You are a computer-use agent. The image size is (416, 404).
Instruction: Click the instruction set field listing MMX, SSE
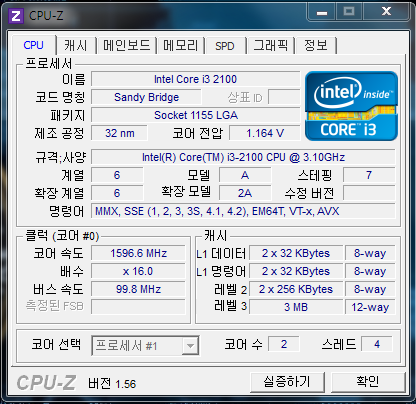[243, 211]
